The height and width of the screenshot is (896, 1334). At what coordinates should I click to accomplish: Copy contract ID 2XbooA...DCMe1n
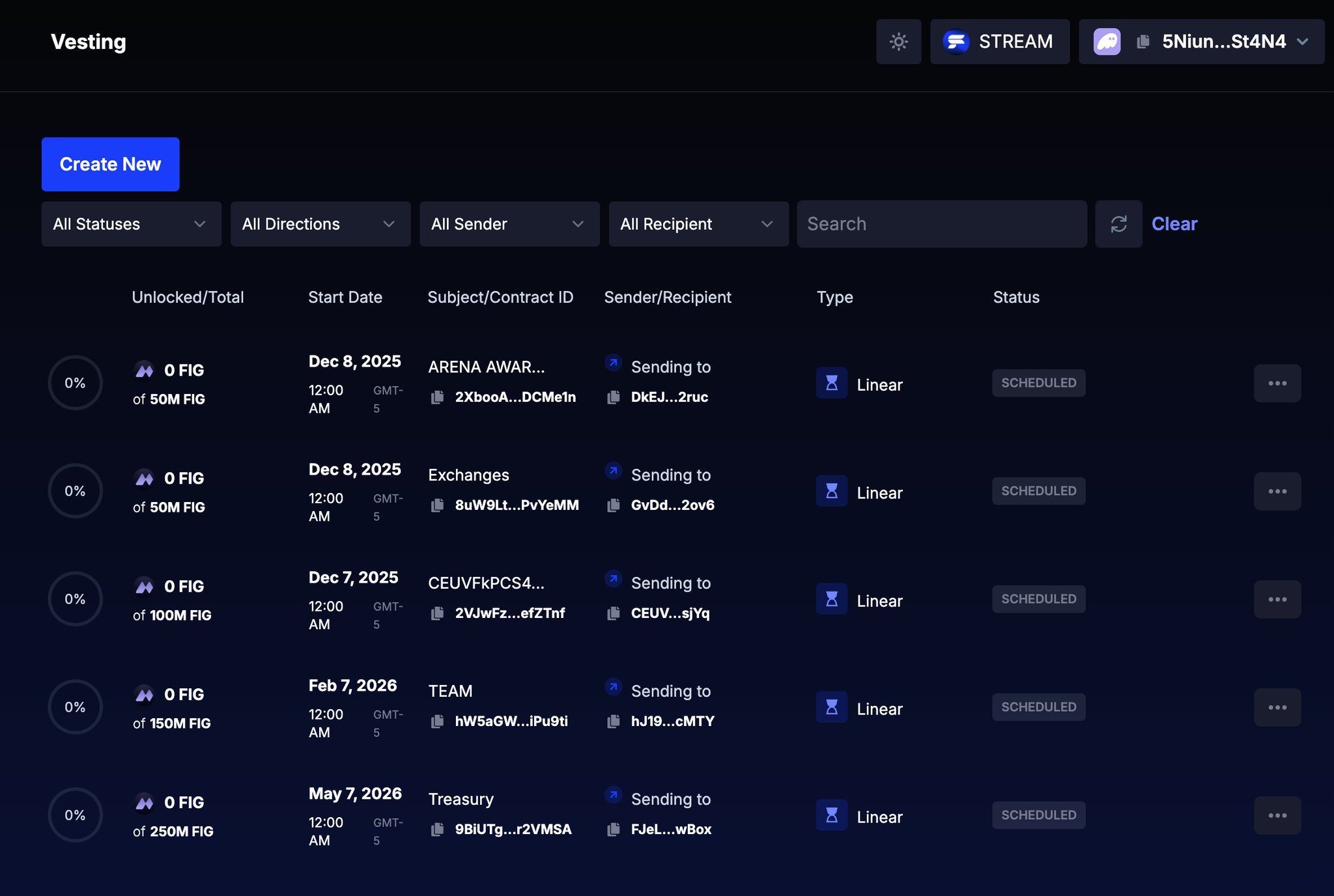(x=438, y=397)
